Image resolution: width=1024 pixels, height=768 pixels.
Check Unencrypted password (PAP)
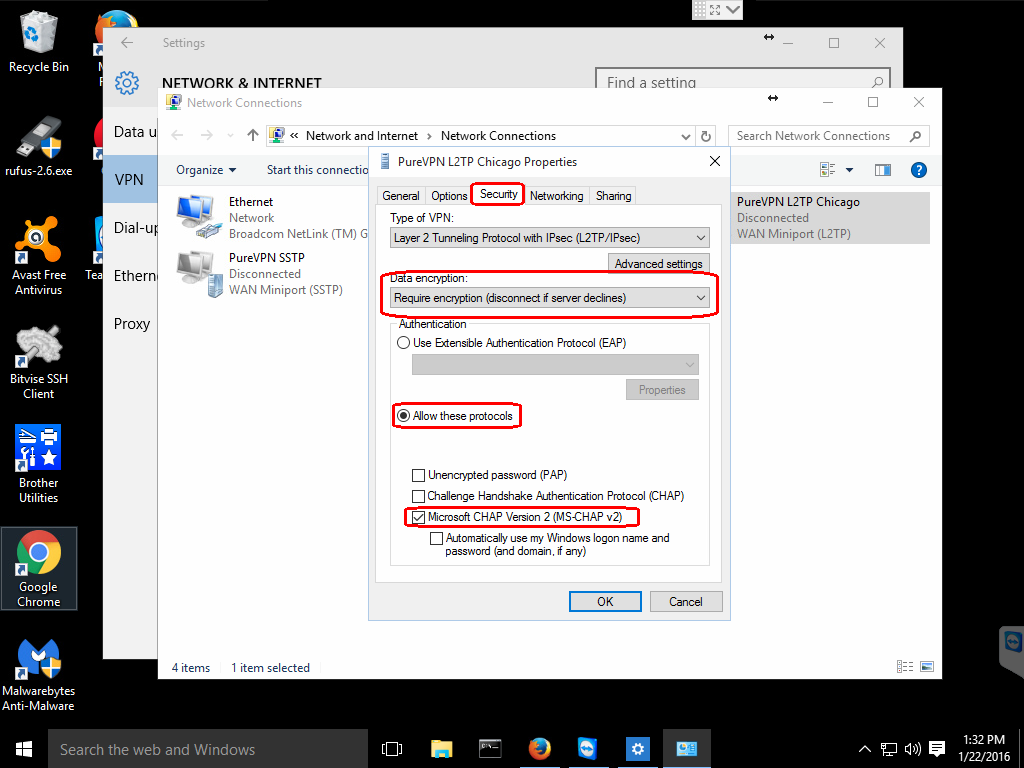[x=419, y=475]
